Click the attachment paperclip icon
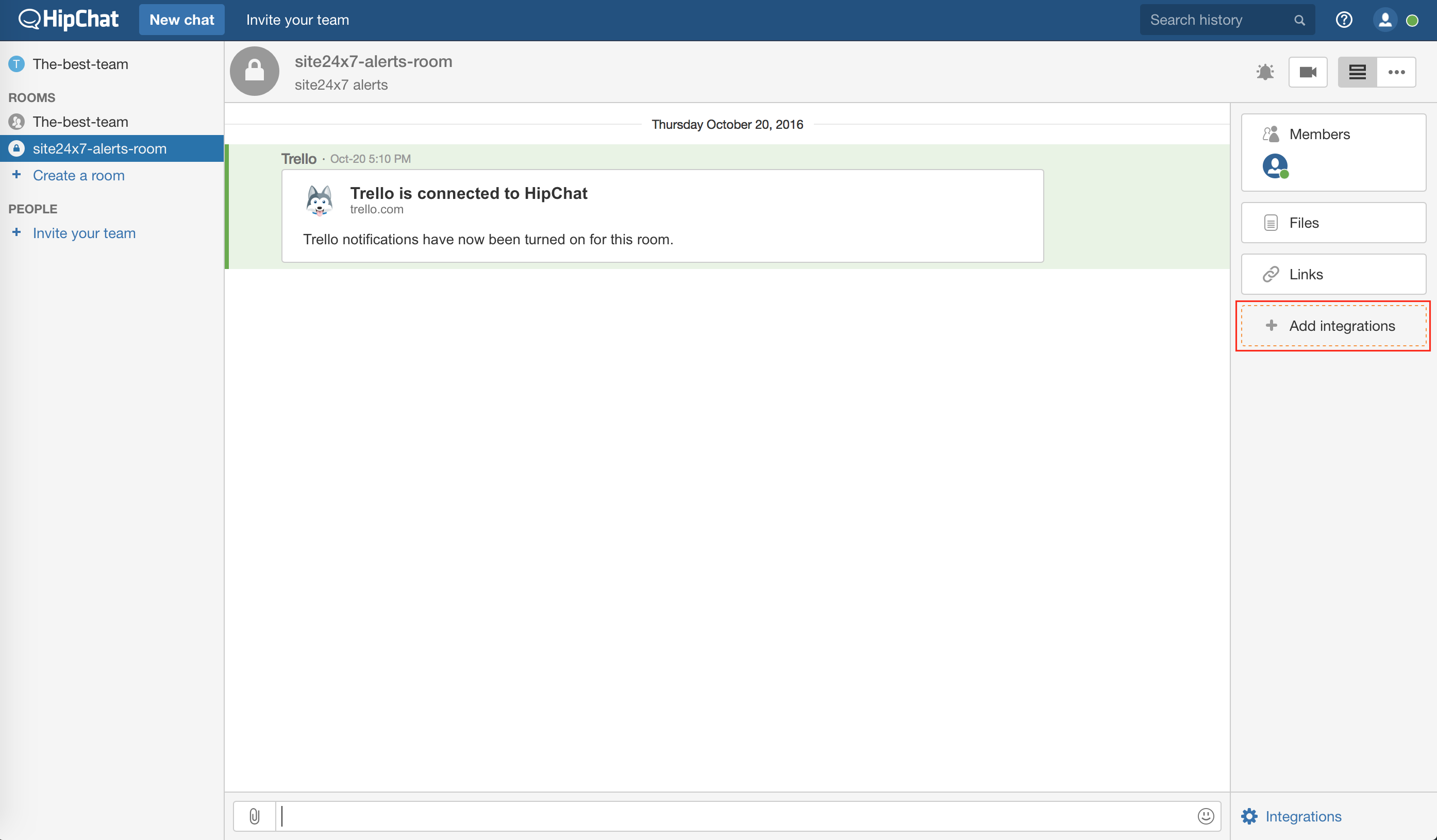This screenshot has width=1437, height=840. tap(254, 816)
